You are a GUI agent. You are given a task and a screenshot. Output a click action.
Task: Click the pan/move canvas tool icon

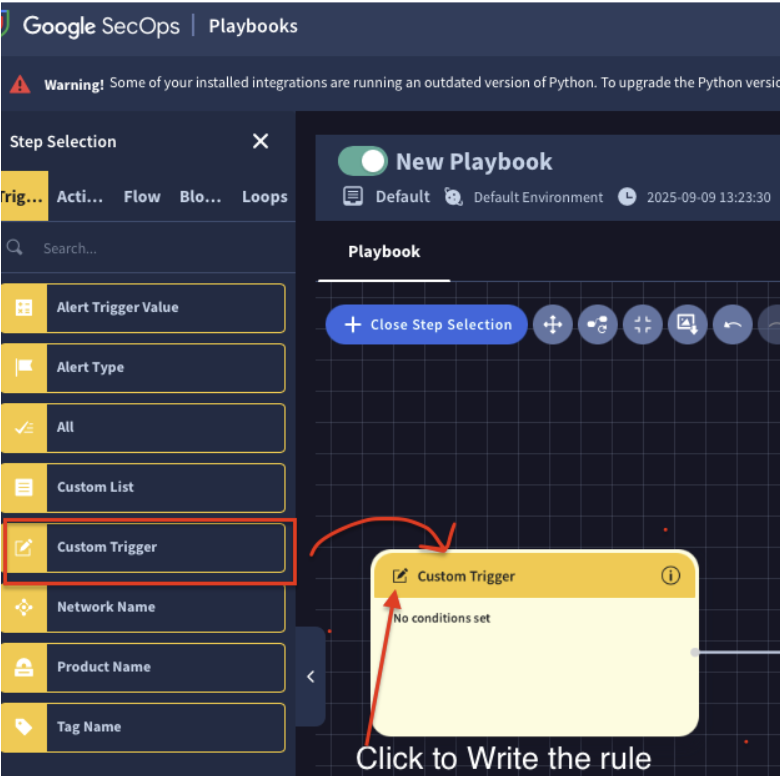pyautogui.click(x=552, y=325)
